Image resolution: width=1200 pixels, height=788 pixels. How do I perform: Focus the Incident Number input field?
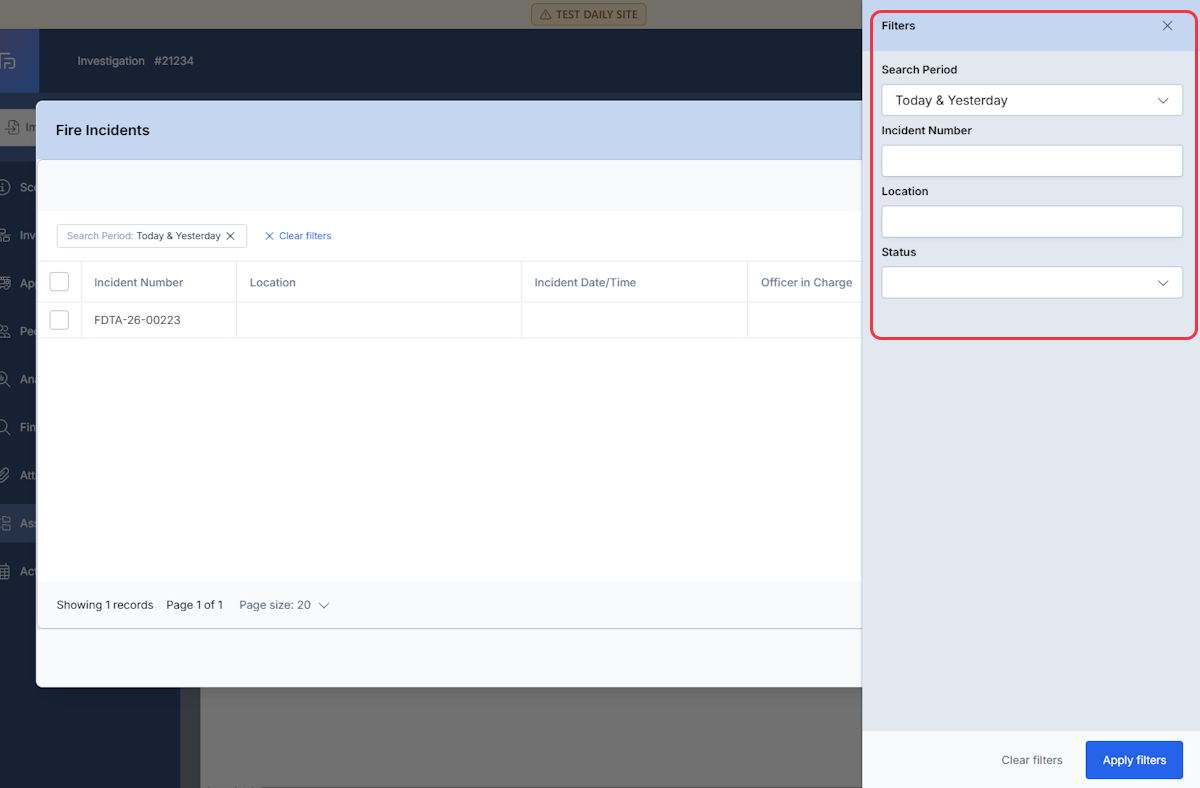[1032, 161]
